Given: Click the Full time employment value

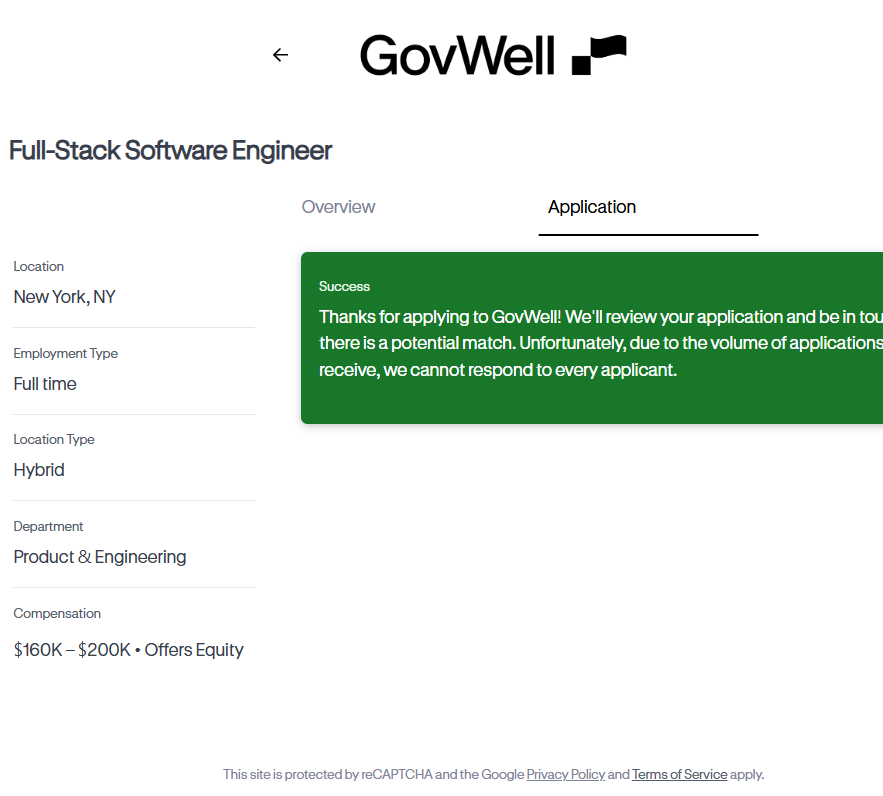Looking at the screenshot, I should point(45,384).
